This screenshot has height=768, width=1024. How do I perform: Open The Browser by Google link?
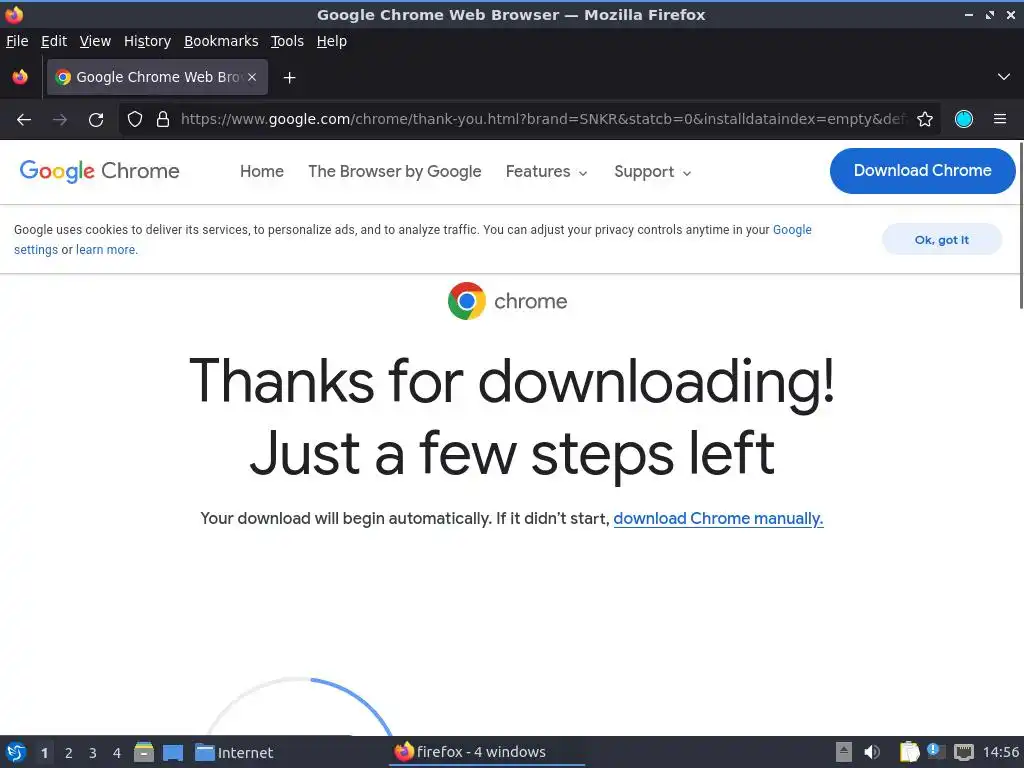point(394,171)
